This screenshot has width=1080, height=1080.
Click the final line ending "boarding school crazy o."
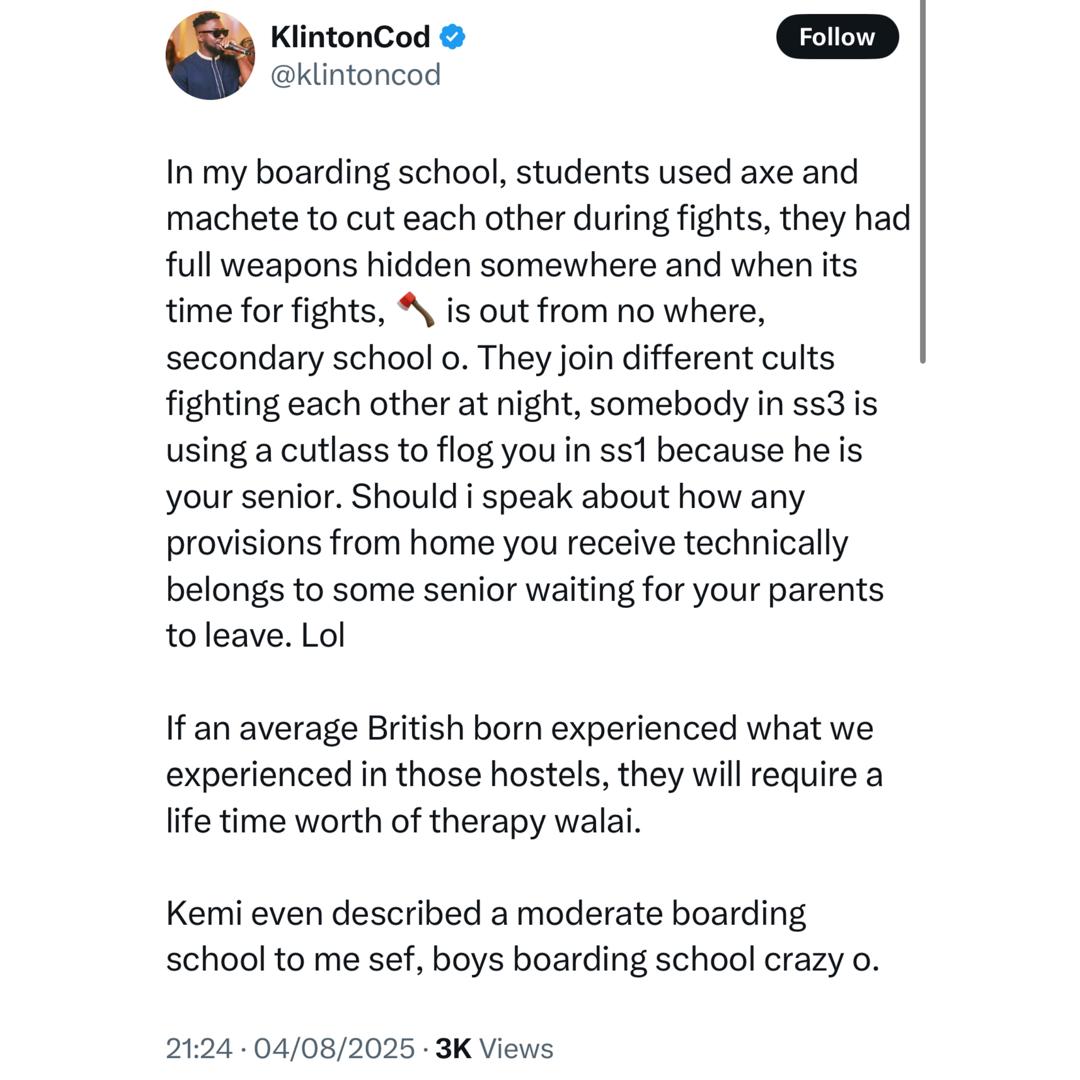point(522,959)
